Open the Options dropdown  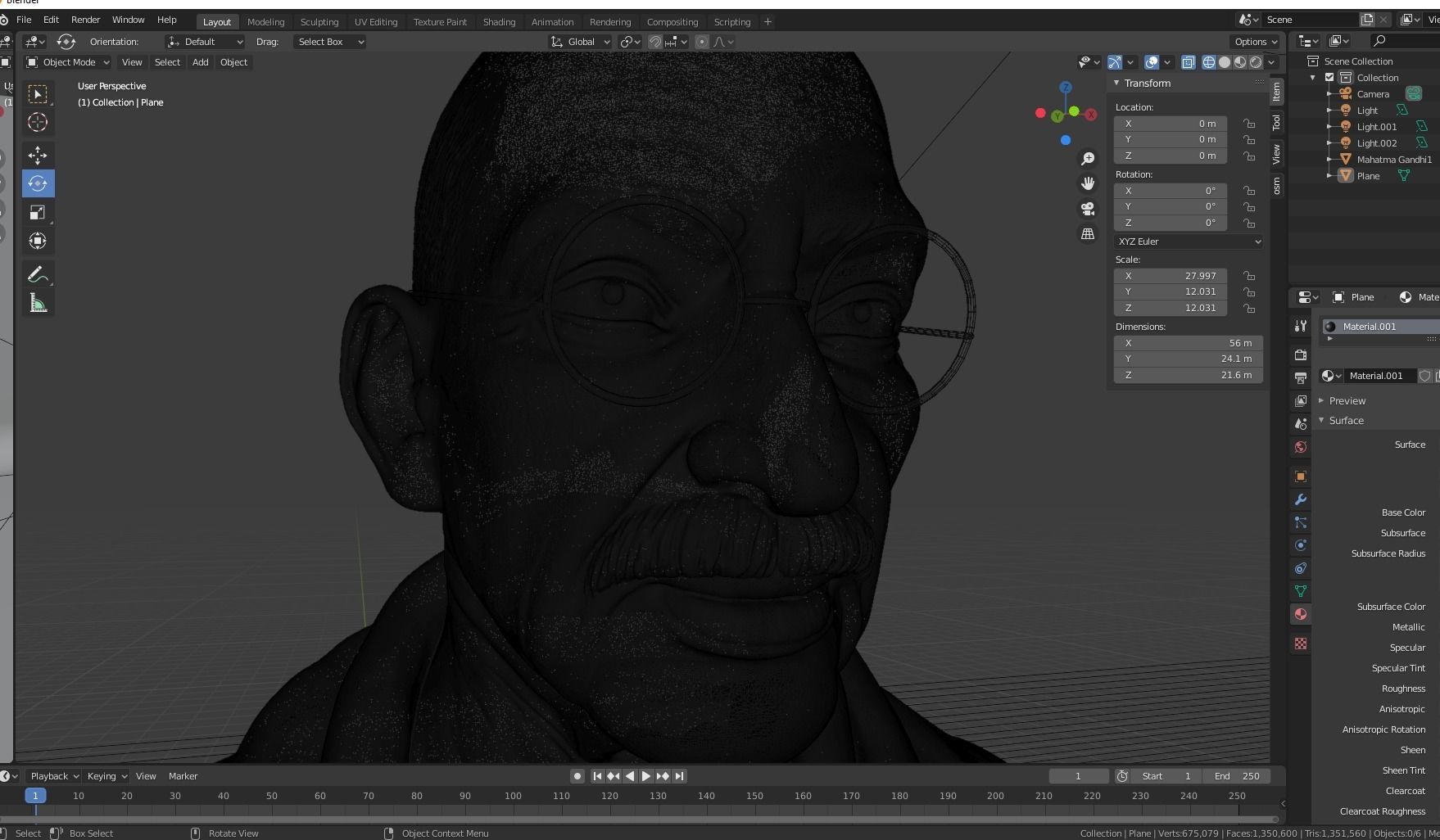click(1256, 42)
